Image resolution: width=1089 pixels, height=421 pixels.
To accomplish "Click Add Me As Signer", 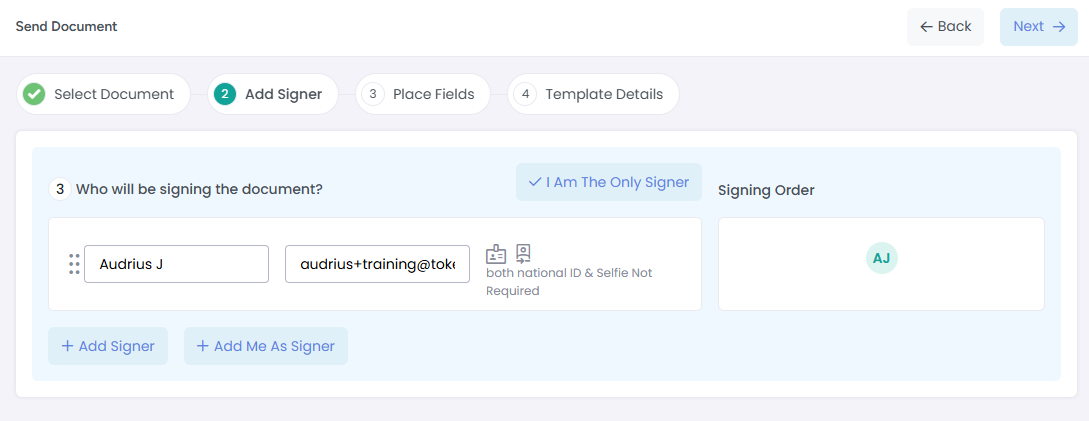I will point(265,346).
